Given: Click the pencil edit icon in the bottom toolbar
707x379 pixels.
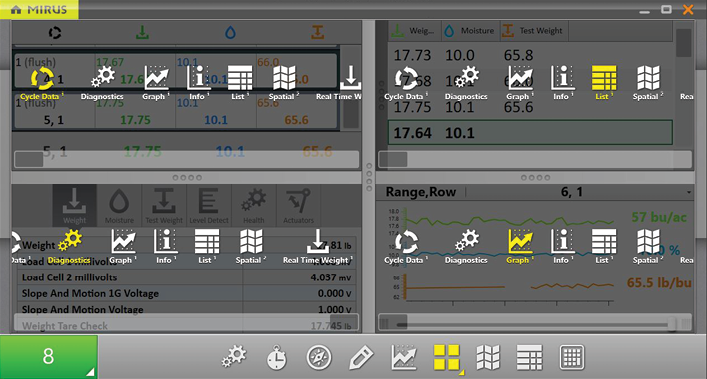Looking at the screenshot, I should [361, 357].
